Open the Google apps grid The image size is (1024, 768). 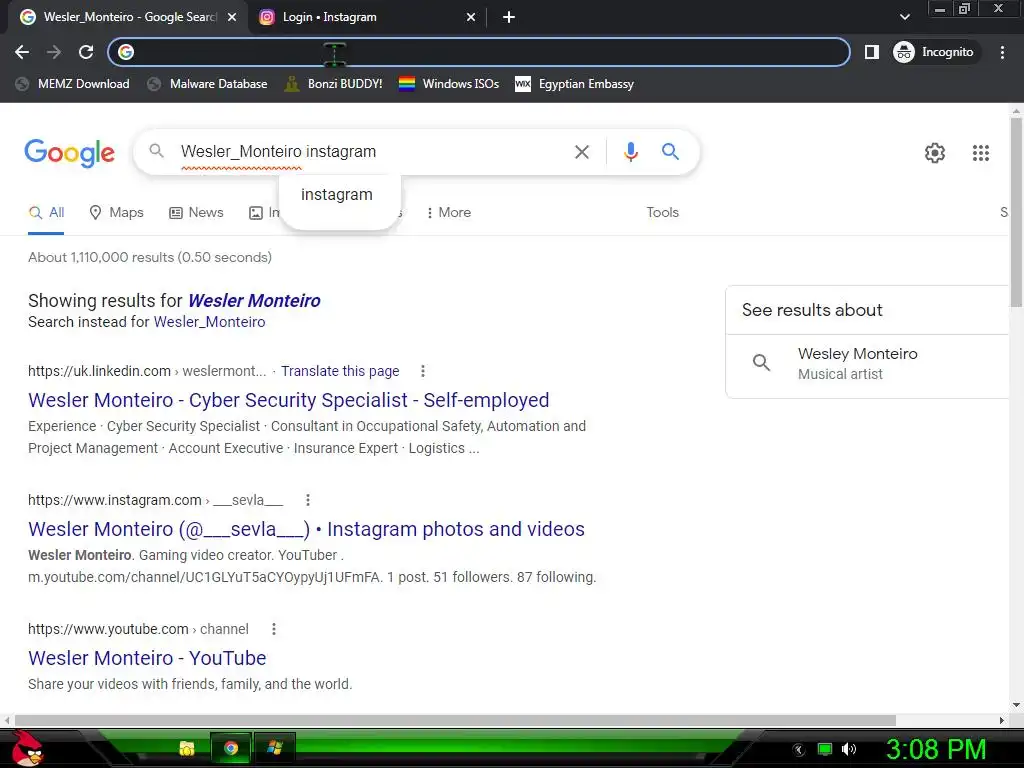tap(981, 153)
